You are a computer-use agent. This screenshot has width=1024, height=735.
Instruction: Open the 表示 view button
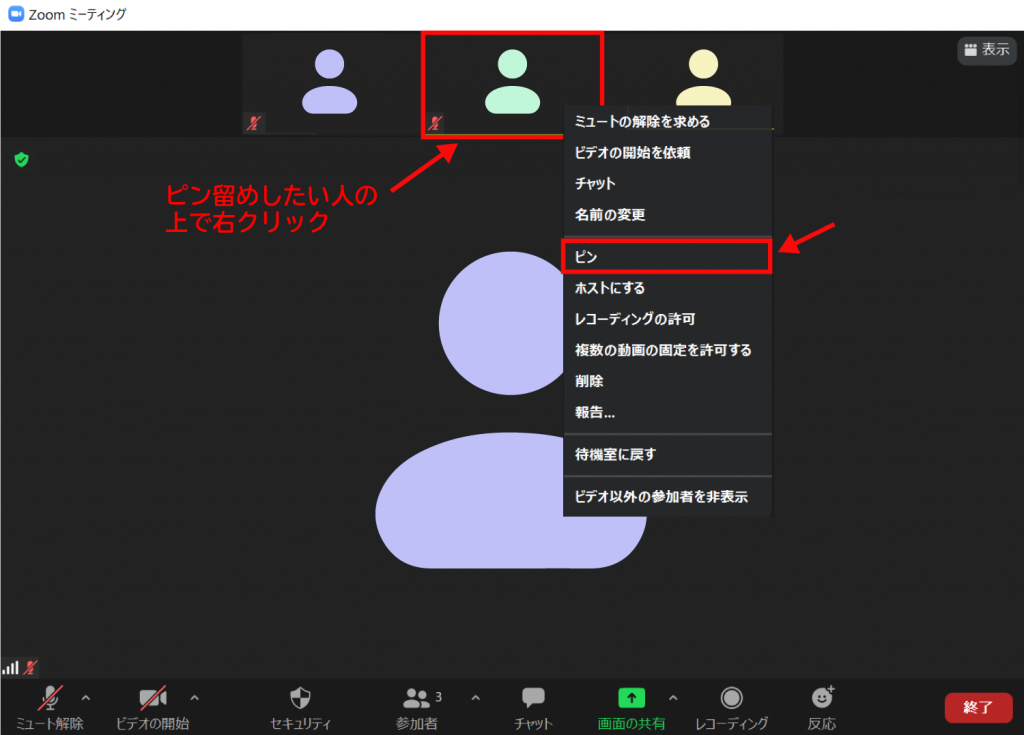[986, 49]
